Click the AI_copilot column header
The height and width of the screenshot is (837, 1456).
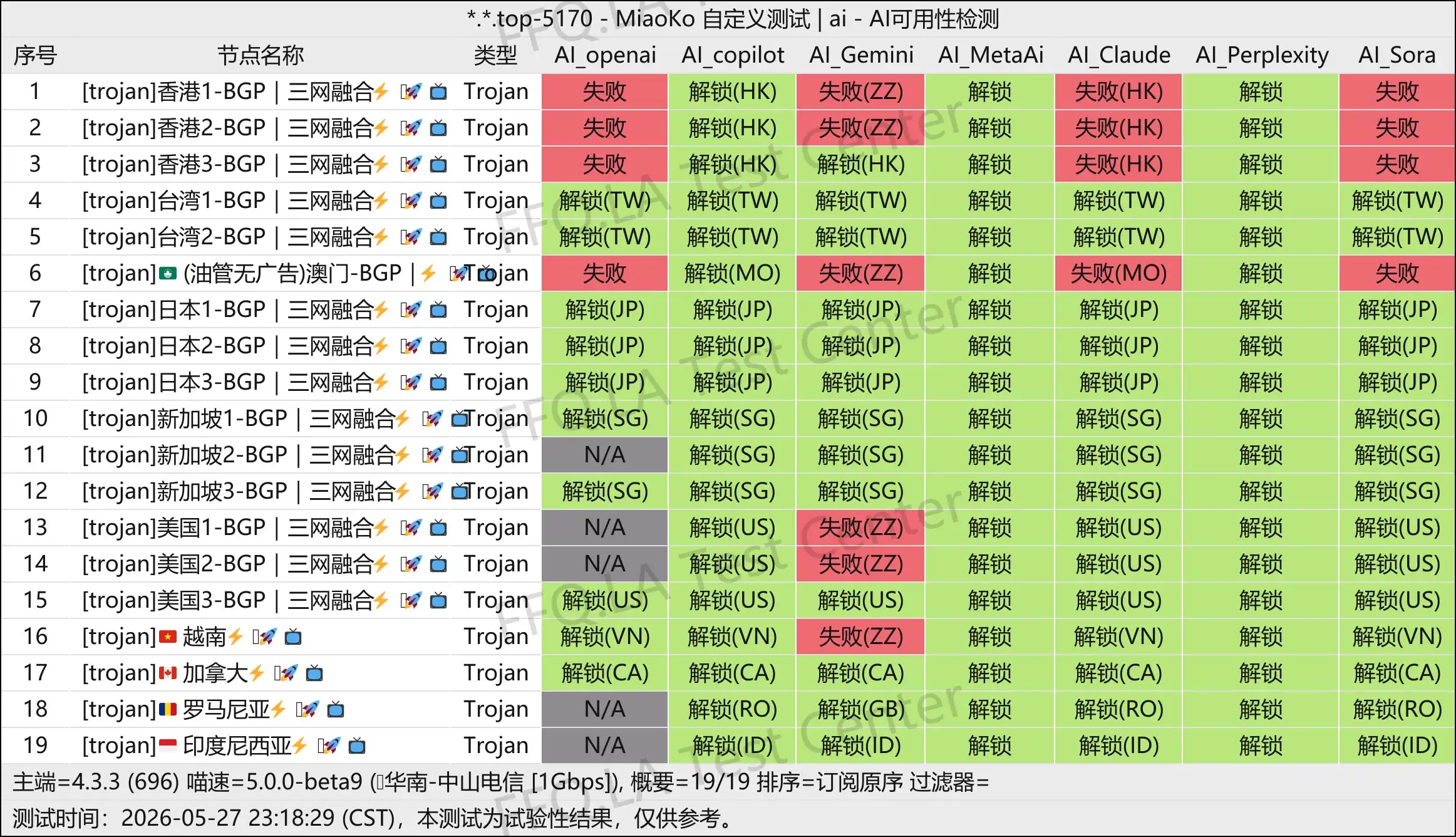click(x=733, y=56)
